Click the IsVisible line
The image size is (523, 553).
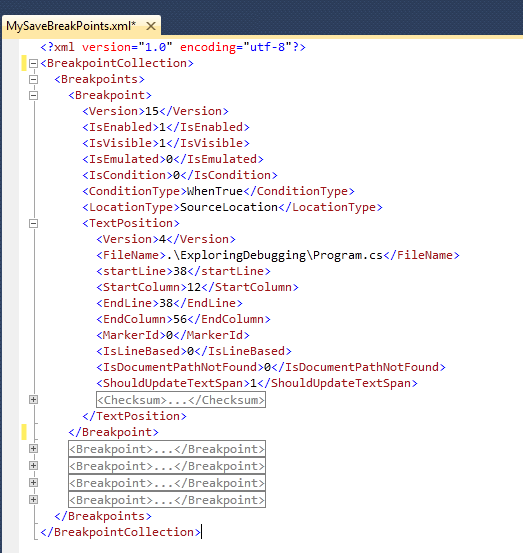(x=166, y=143)
